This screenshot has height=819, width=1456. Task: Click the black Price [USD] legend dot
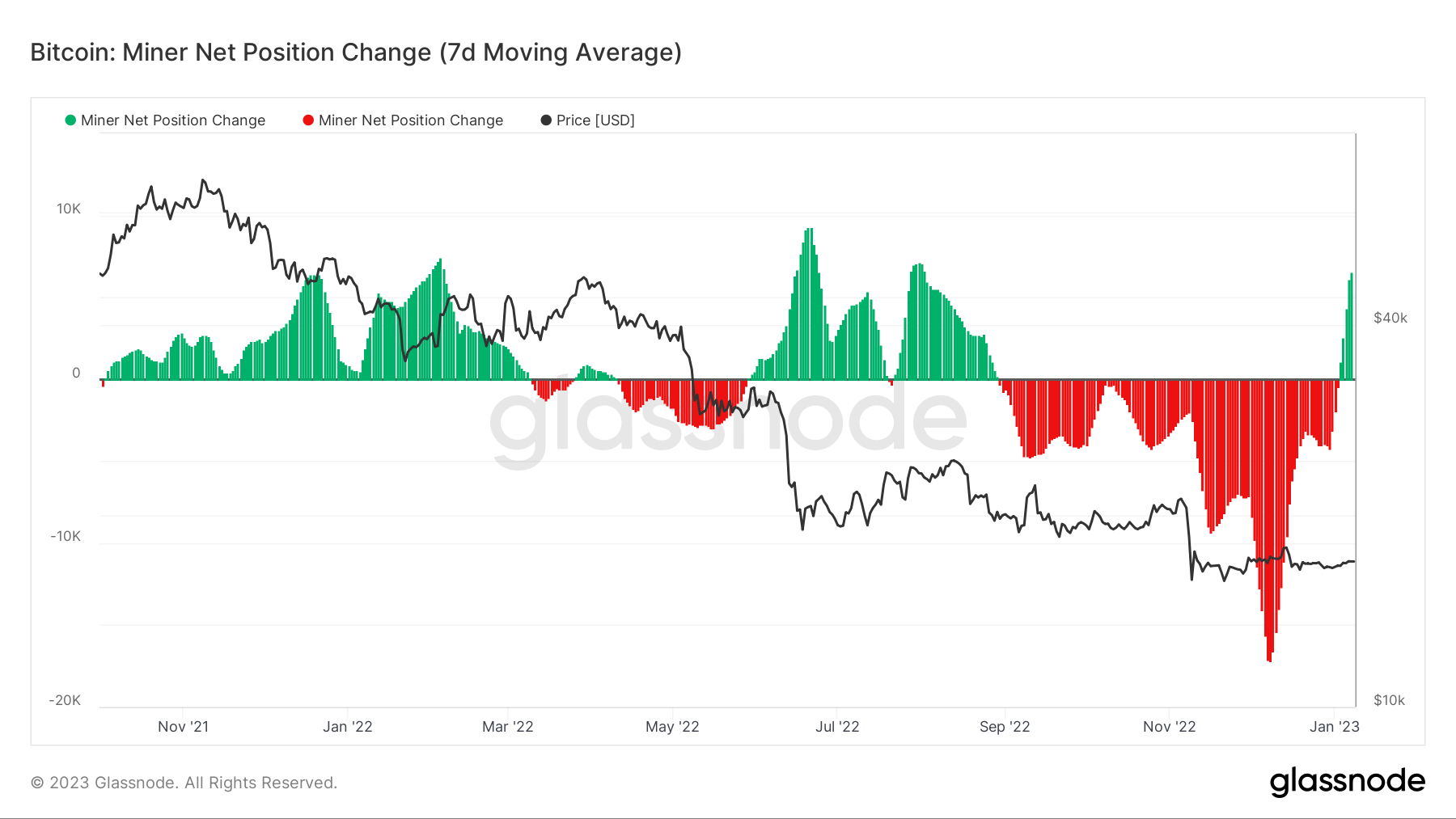tap(546, 120)
